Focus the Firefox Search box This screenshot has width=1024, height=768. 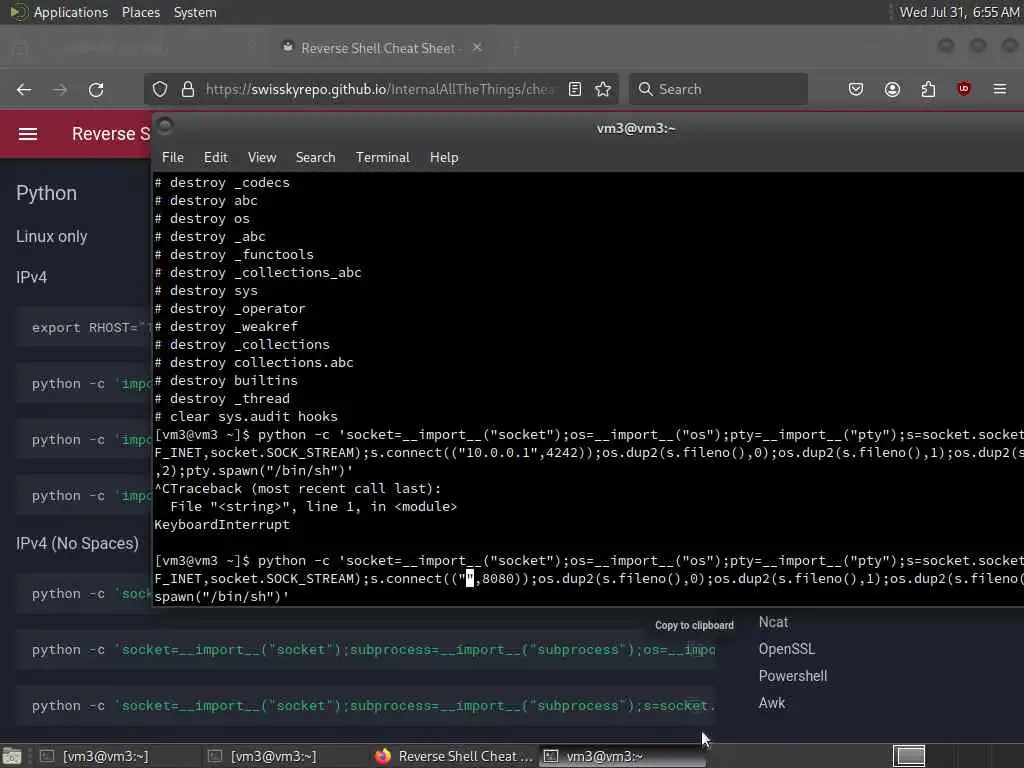tap(718, 89)
